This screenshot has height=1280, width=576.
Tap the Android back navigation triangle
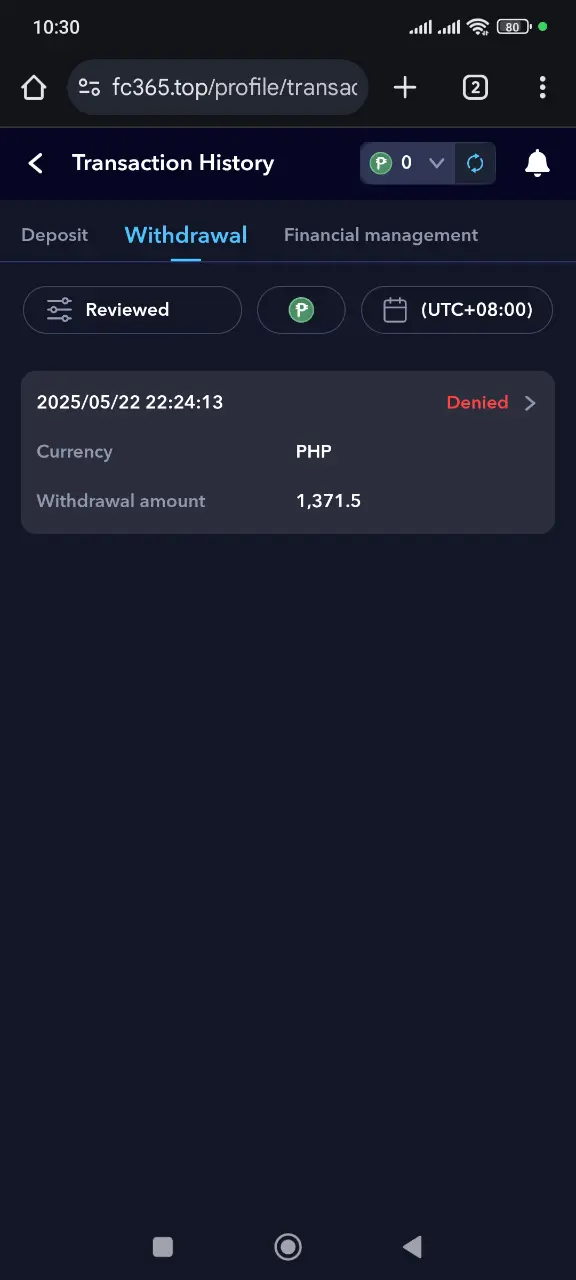(x=412, y=1246)
